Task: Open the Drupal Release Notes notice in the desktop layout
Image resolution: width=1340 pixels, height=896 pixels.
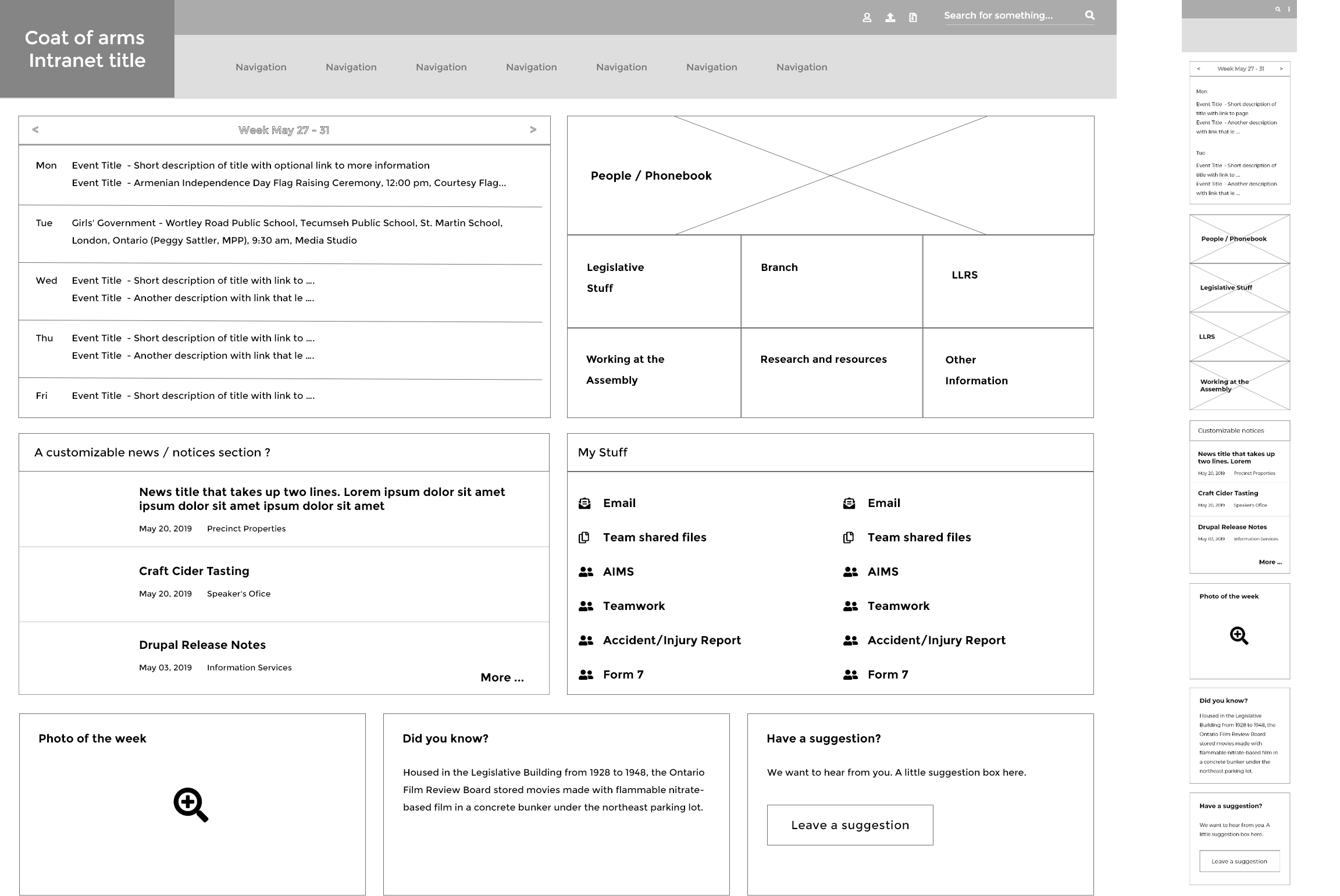Action: (202, 645)
